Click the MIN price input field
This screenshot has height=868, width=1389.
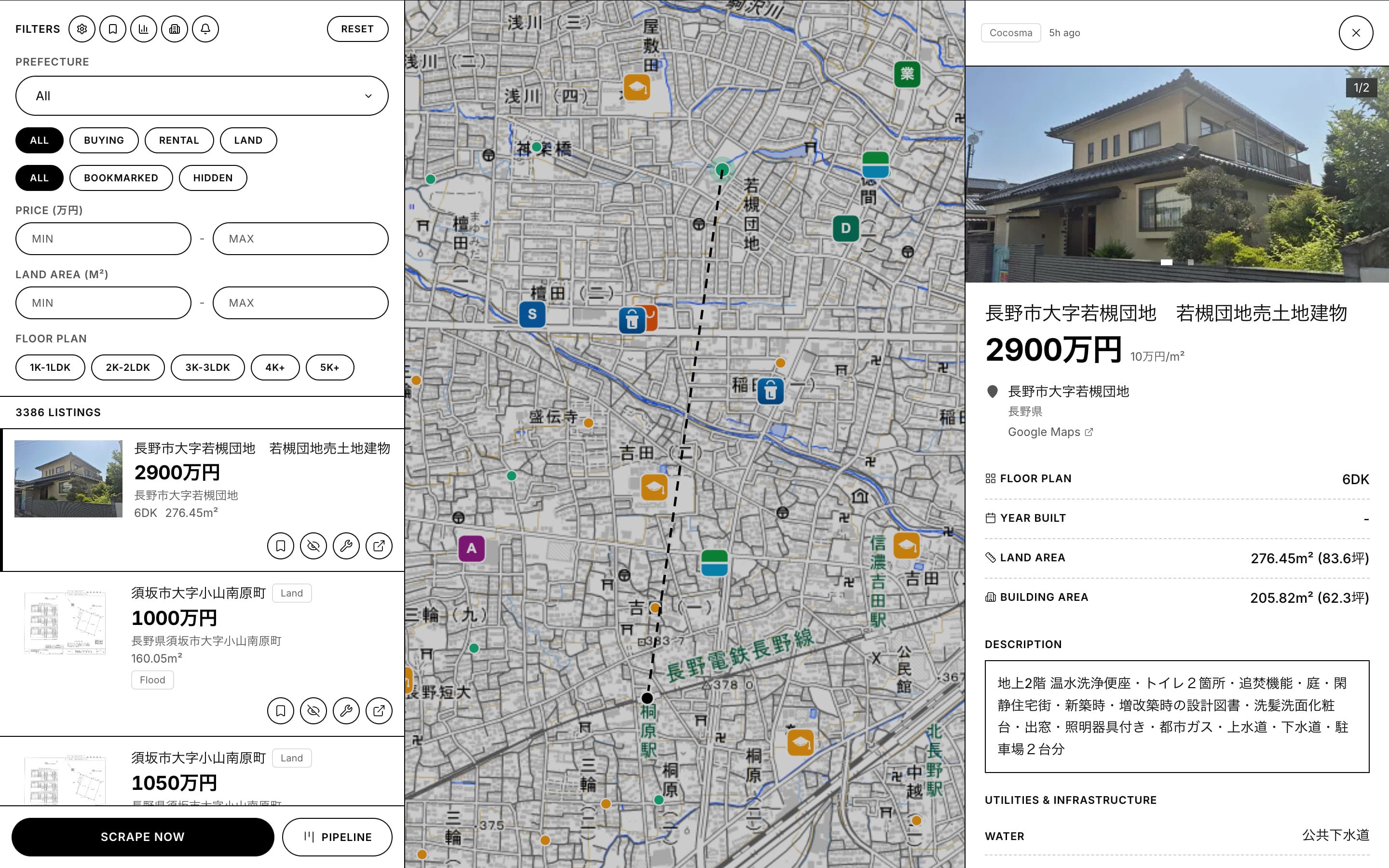pos(103,239)
